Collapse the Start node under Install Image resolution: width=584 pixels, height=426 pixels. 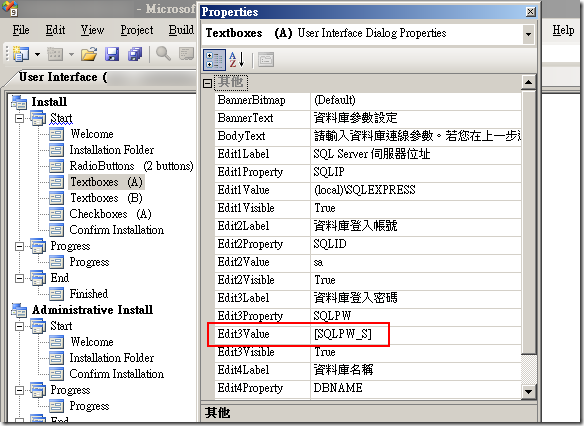pyautogui.click(x=19, y=118)
